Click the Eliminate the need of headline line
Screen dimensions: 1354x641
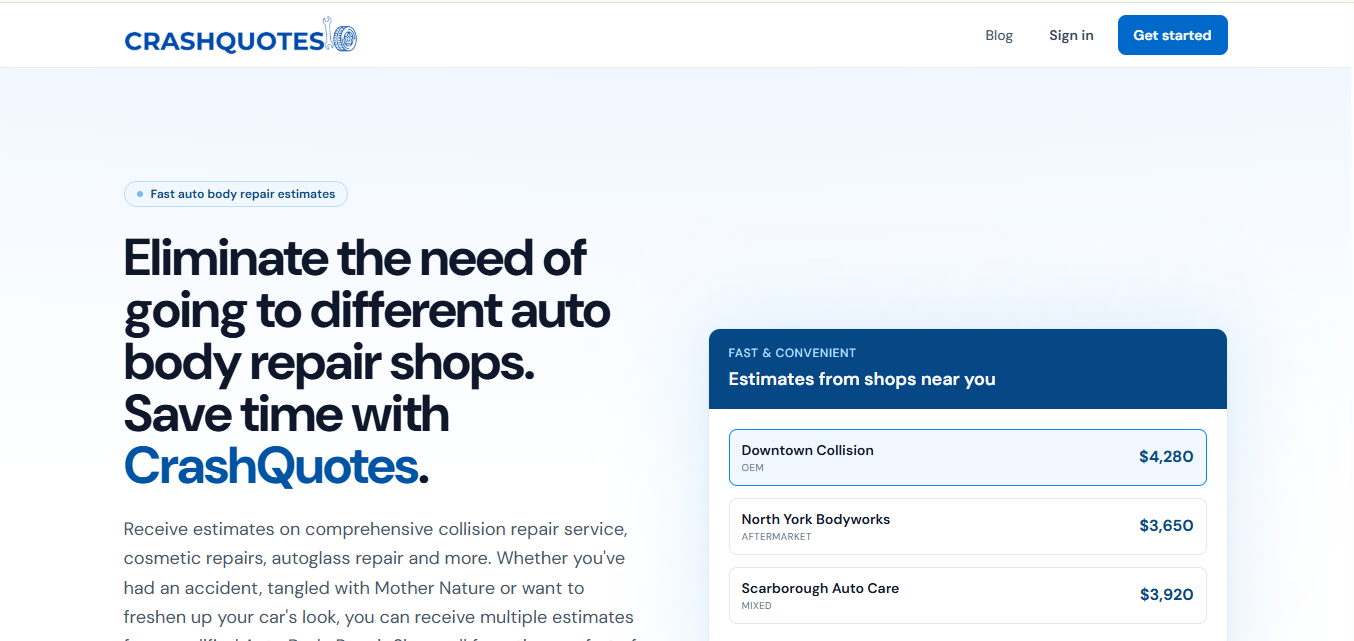pyautogui.click(x=355, y=259)
